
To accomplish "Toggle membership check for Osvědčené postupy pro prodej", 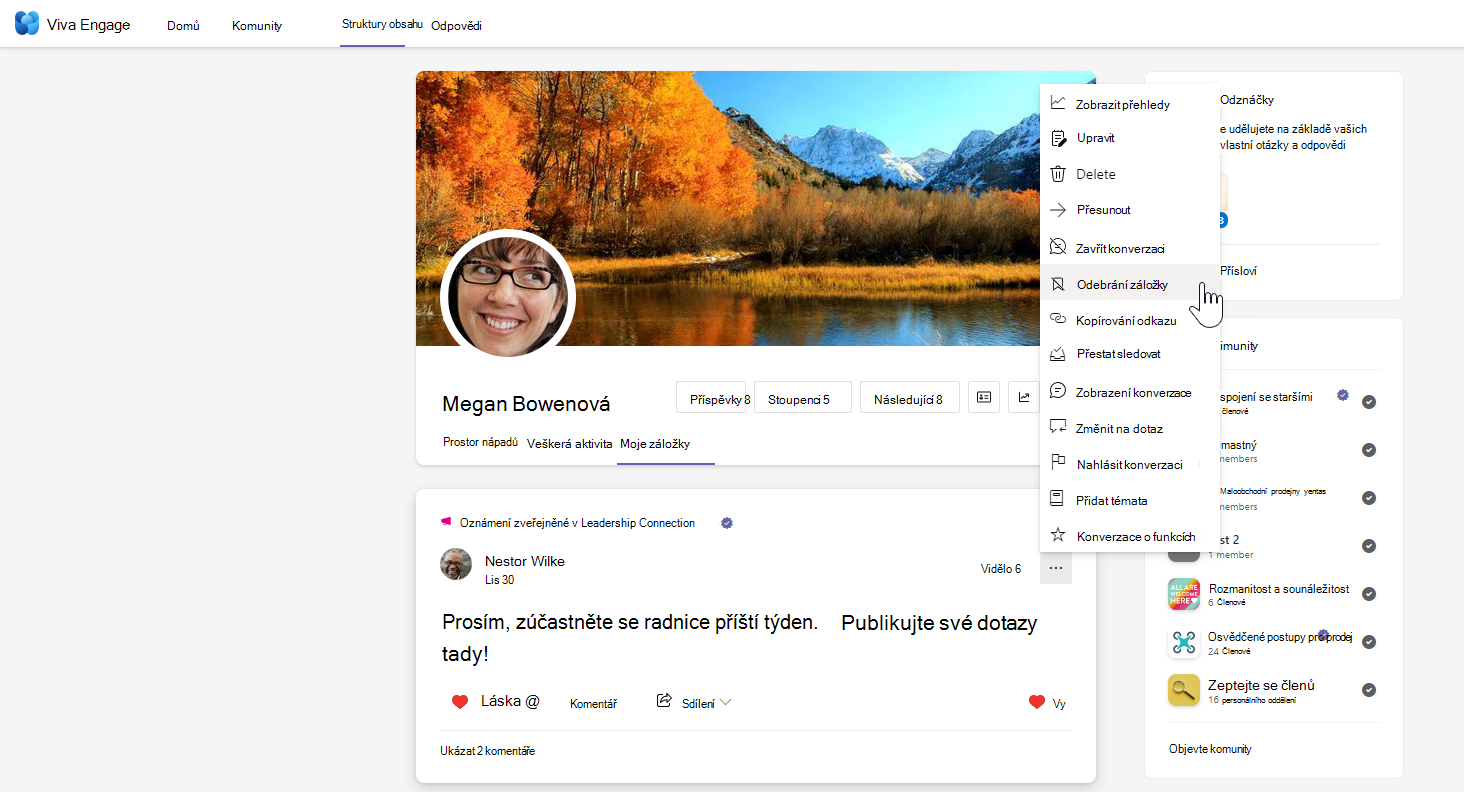I will point(1369,642).
